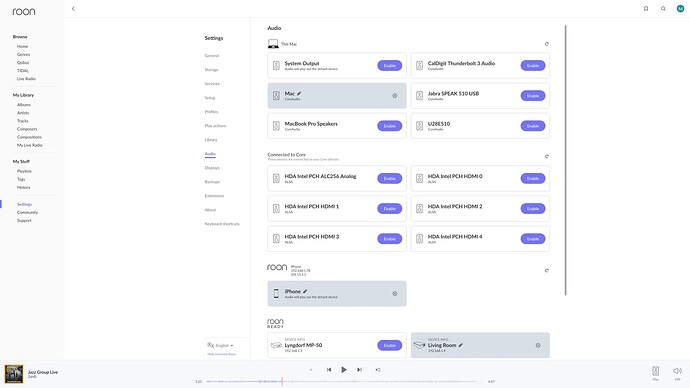Skip to next track
Image resolution: width=690 pixels, height=388 pixels.
pos(359,370)
